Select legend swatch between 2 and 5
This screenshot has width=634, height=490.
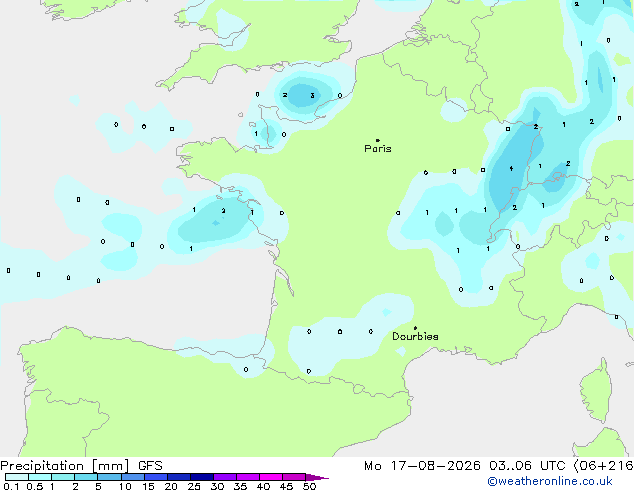[86, 477]
